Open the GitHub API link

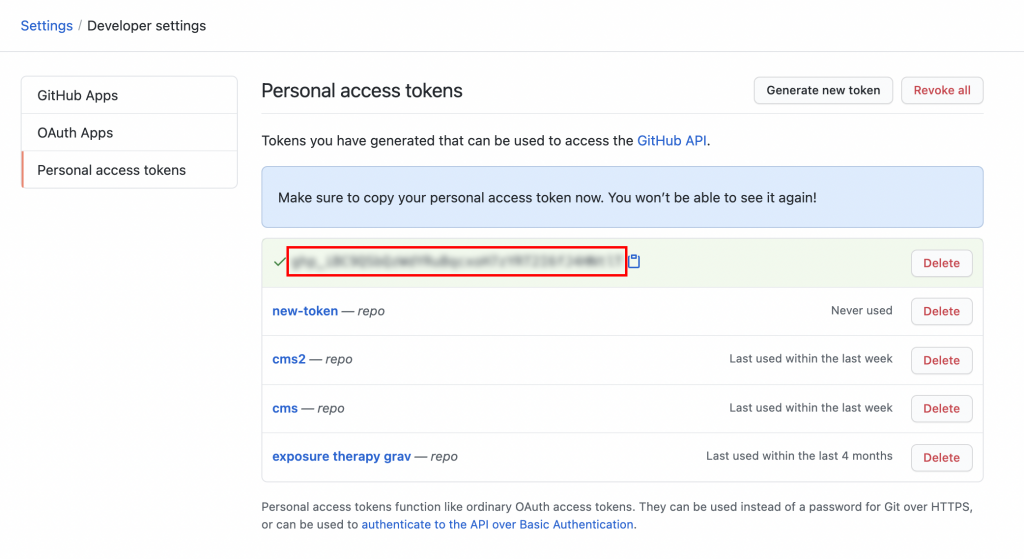point(671,140)
